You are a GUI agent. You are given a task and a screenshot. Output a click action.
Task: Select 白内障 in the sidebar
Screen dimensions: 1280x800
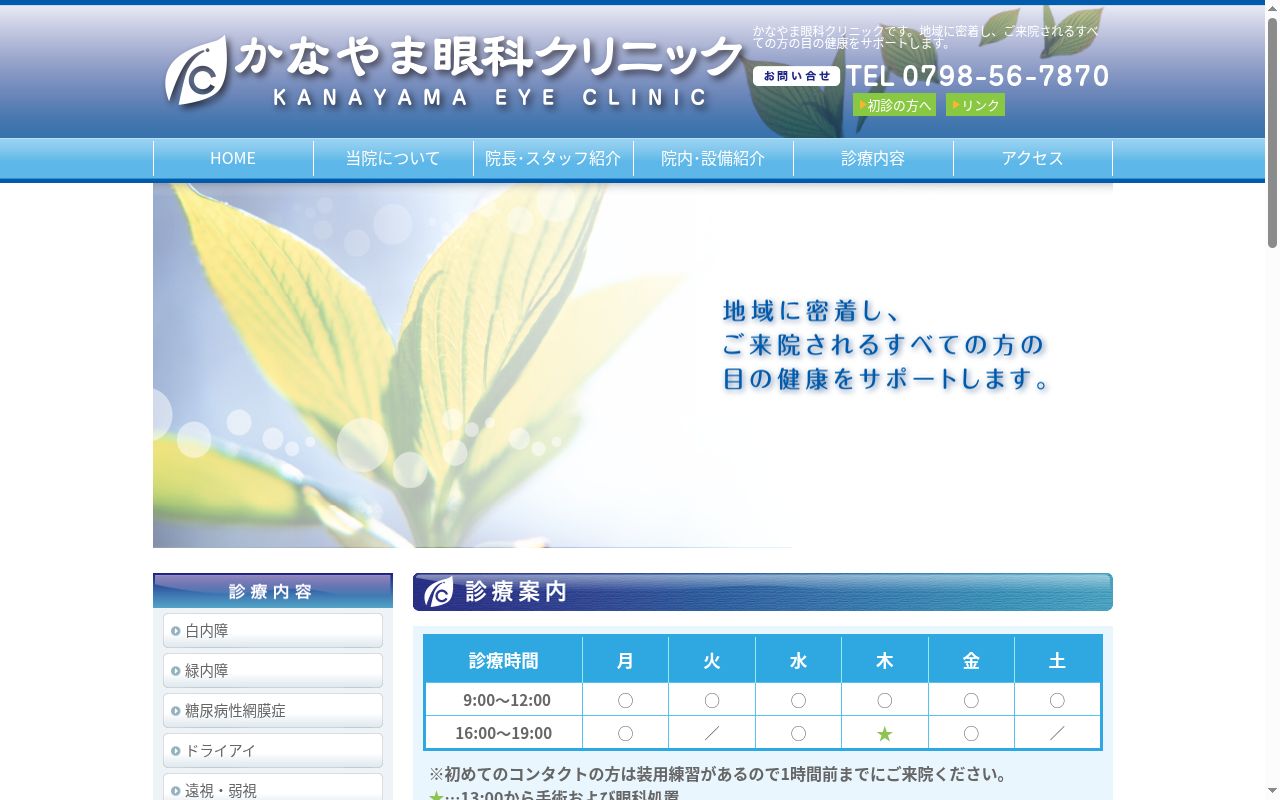click(273, 631)
